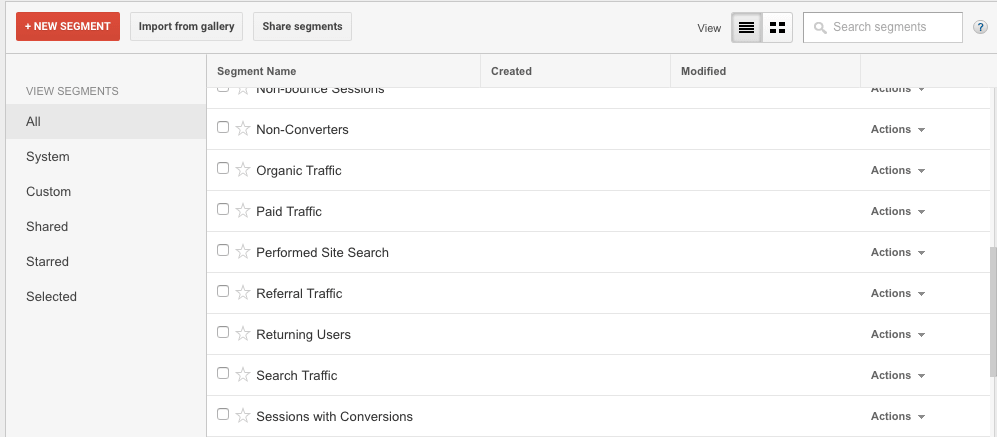Tick the Returning Users checkbox
The height and width of the screenshot is (437, 997).
pyautogui.click(x=223, y=332)
